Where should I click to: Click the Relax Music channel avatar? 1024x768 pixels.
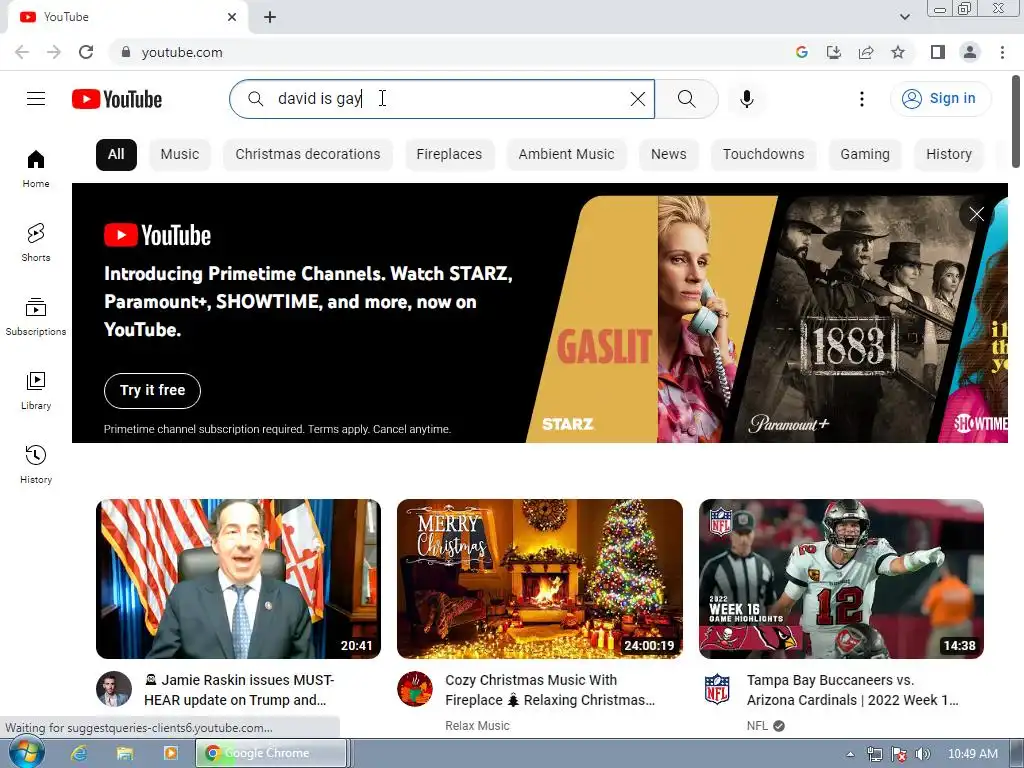click(415, 689)
